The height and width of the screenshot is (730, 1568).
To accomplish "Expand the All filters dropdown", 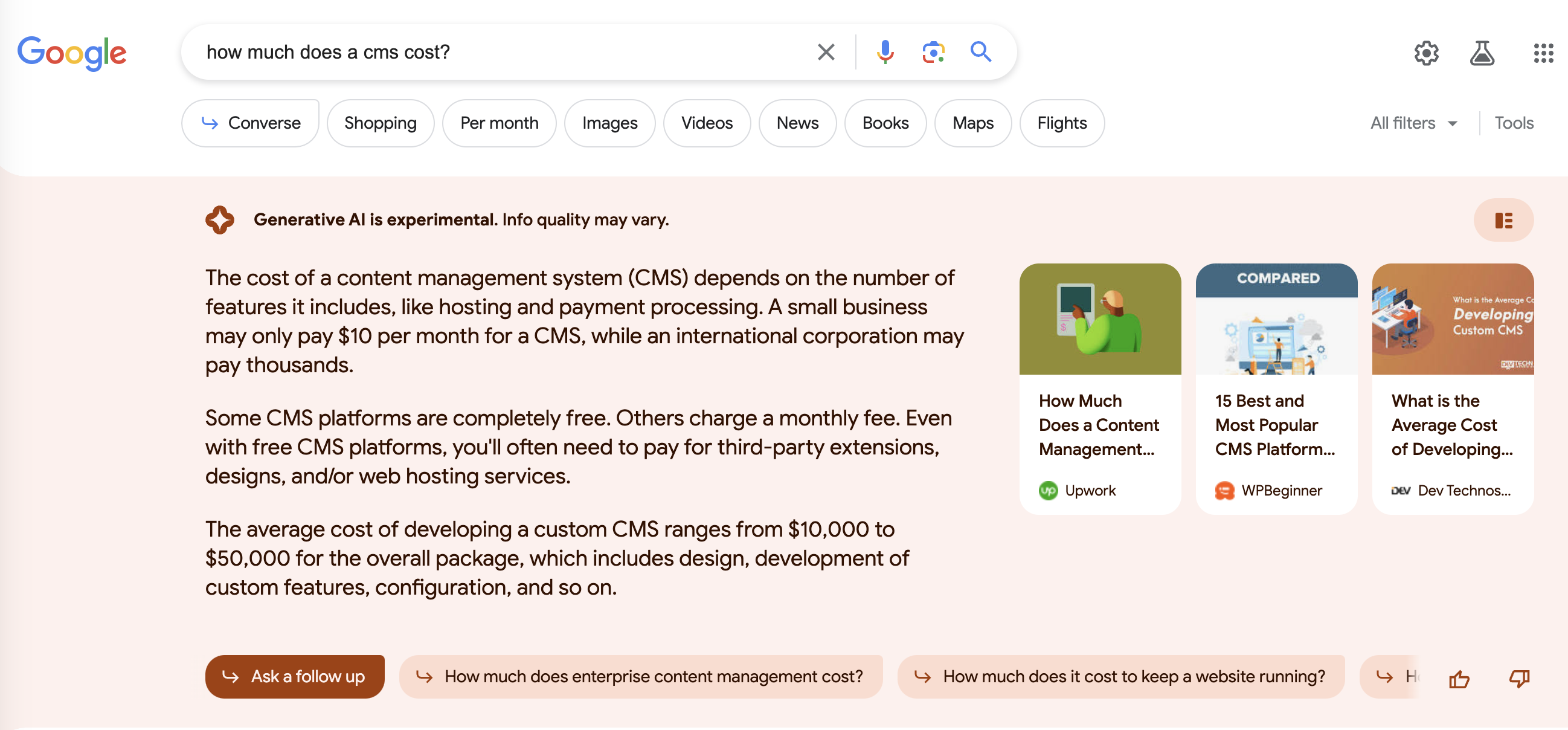I will [x=1413, y=124].
